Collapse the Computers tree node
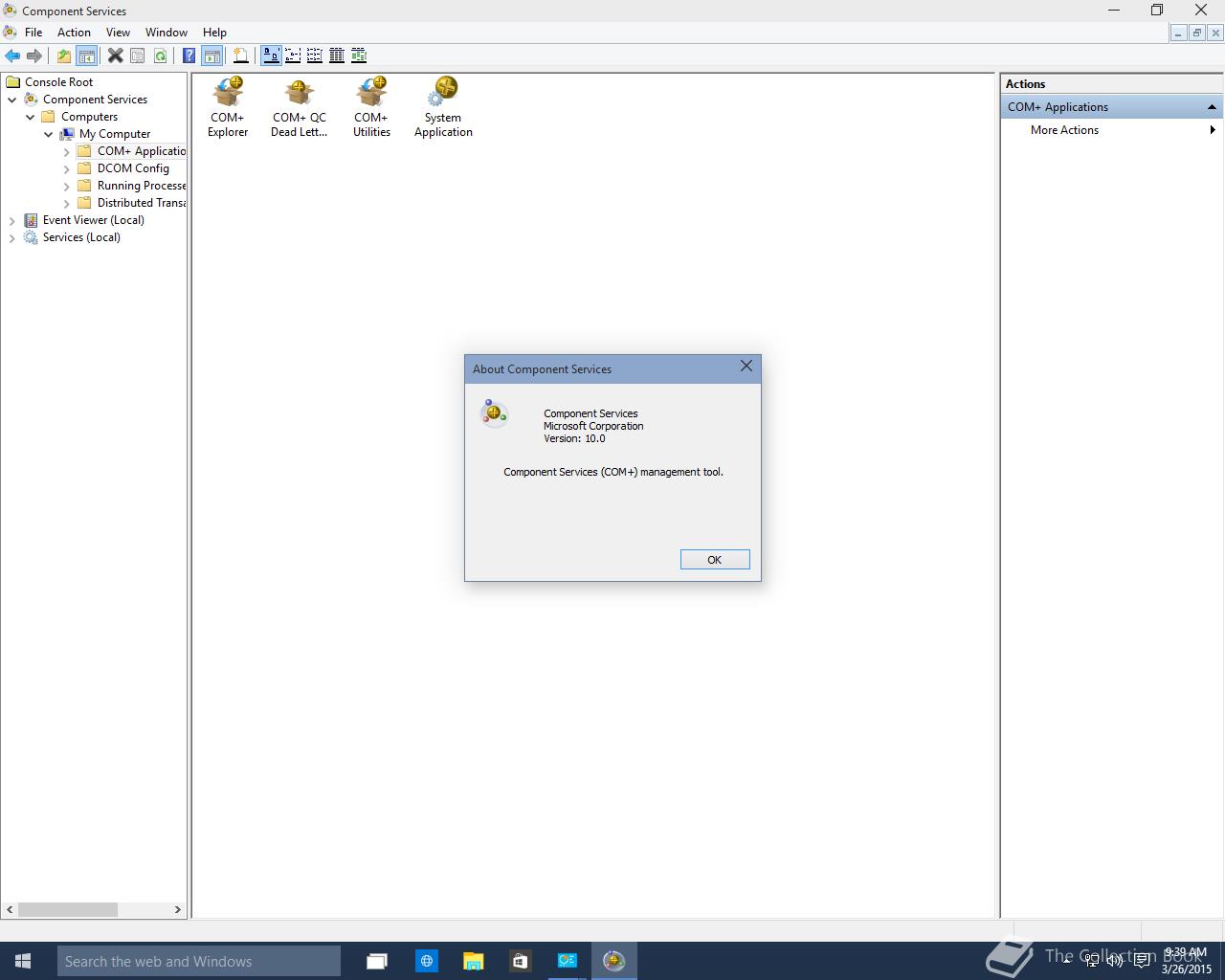This screenshot has height=980, width=1225. click(x=31, y=117)
